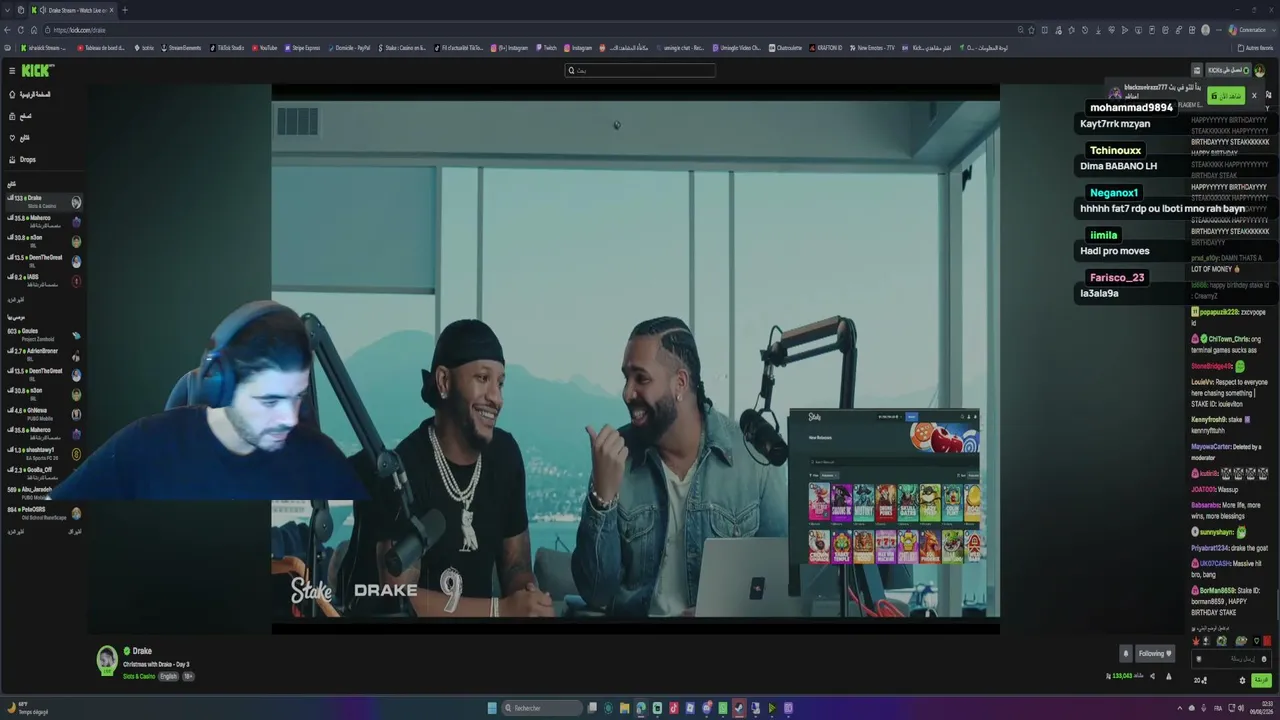Viewport: 1280px width, 720px height.
Task: Click the share icon below the stream
Action: pyautogui.click(x=1152, y=677)
